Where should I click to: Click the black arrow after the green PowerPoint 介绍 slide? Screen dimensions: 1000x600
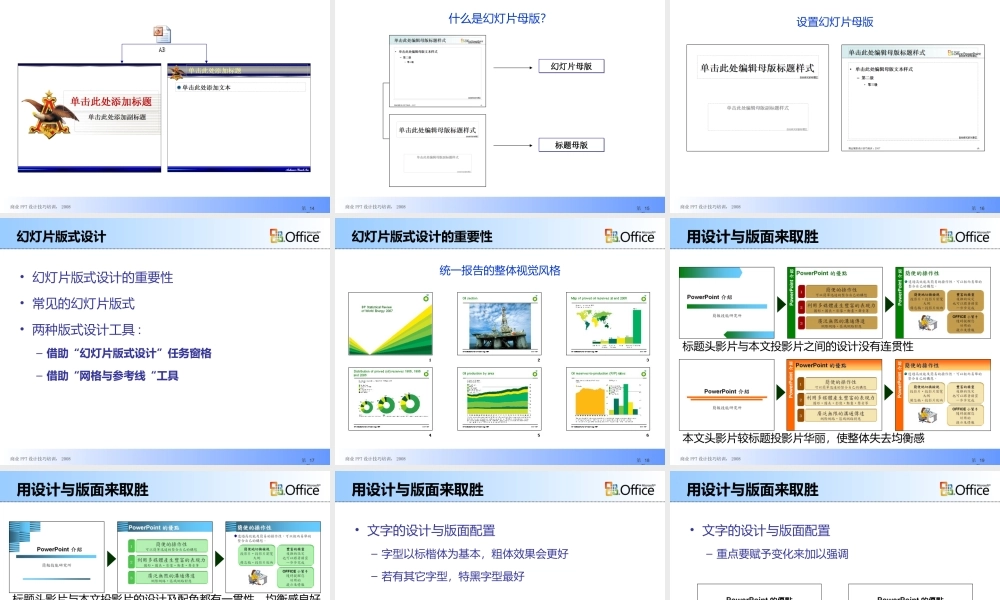[x=781, y=304]
